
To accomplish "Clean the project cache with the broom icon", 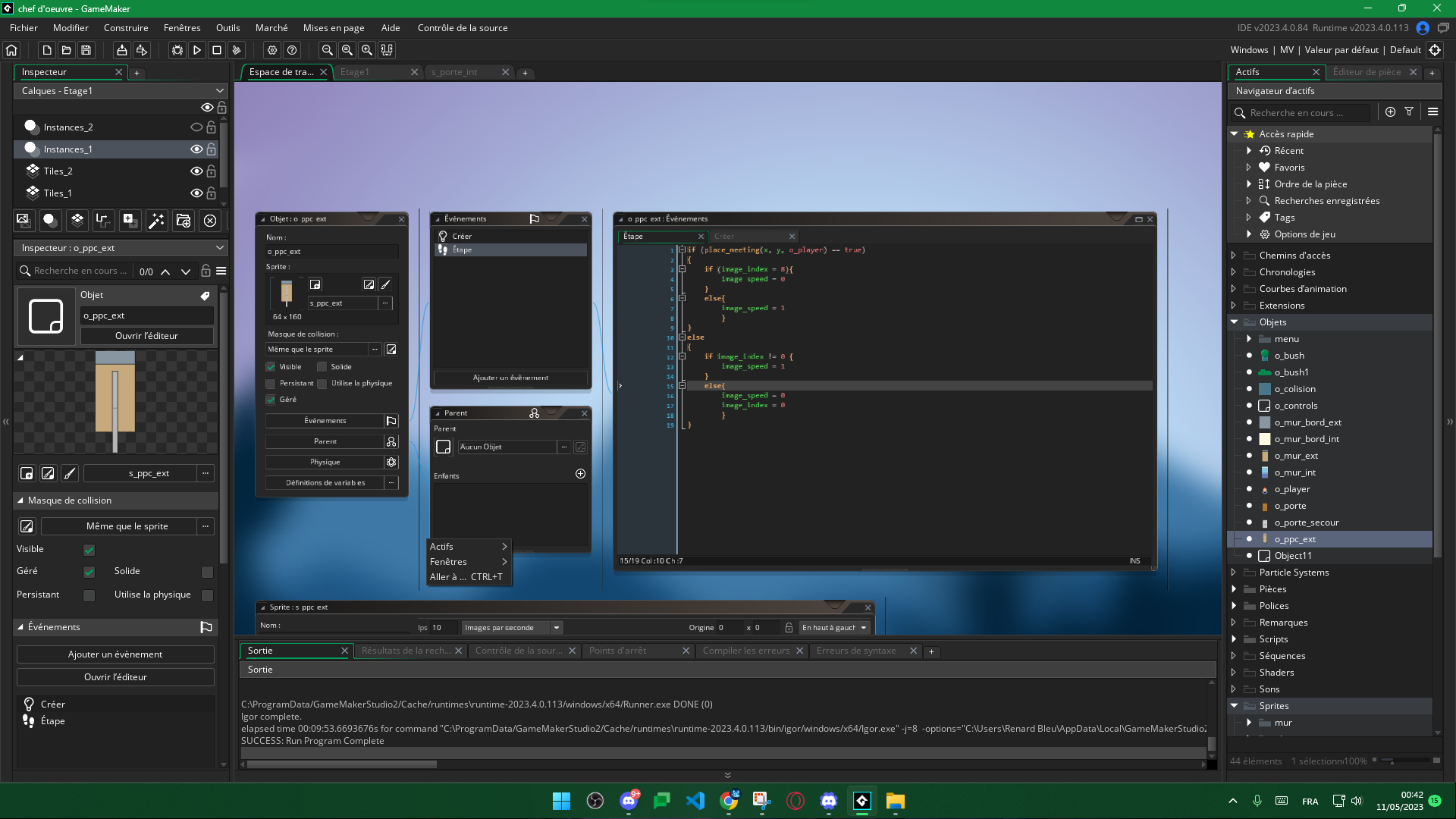I will coord(237,50).
